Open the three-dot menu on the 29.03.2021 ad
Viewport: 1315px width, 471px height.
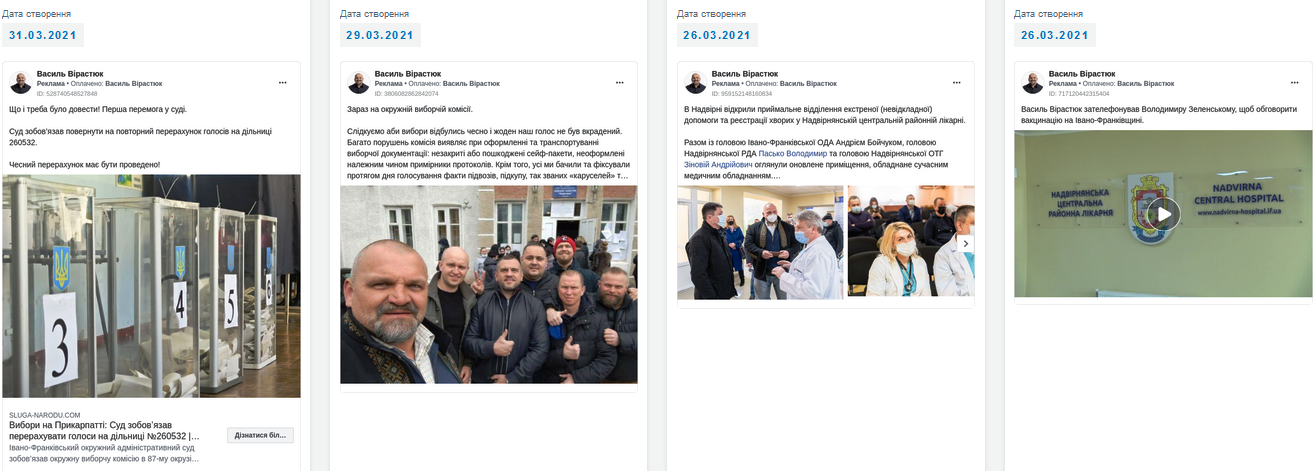[x=621, y=82]
